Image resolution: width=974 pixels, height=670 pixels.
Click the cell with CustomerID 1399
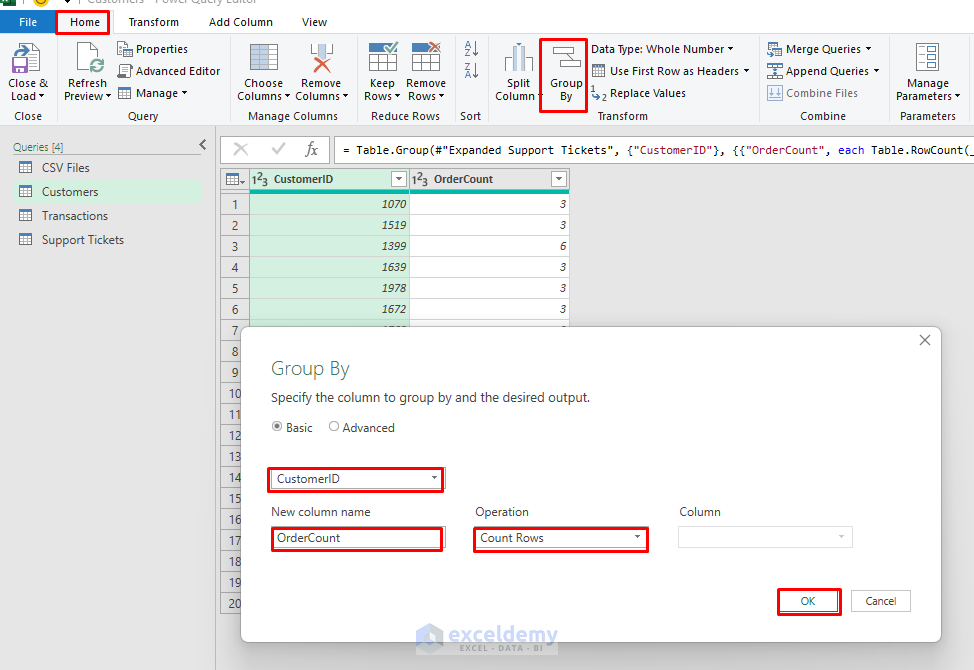(329, 246)
